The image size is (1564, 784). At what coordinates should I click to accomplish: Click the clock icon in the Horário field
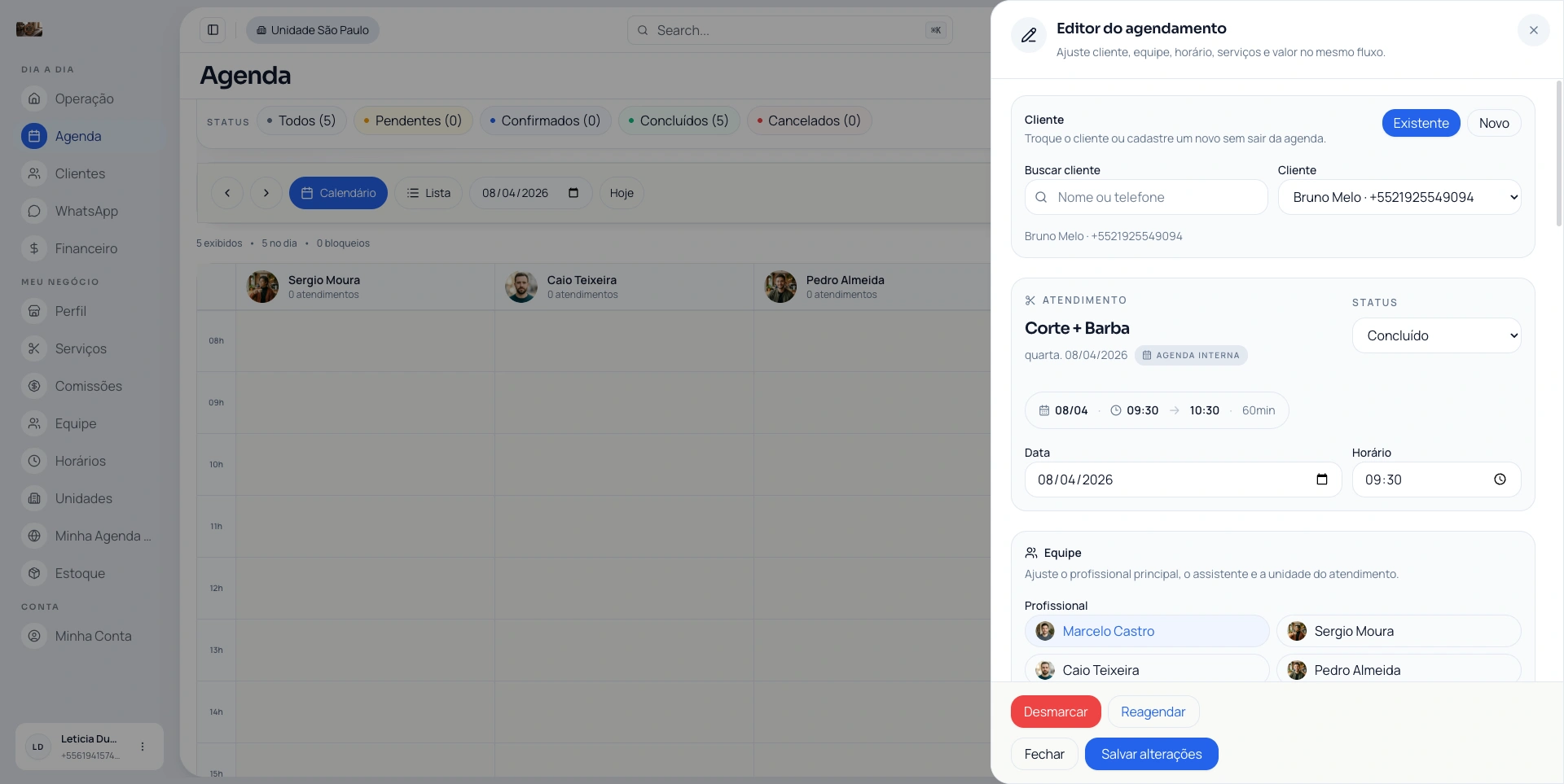(x=1501, y=480)
